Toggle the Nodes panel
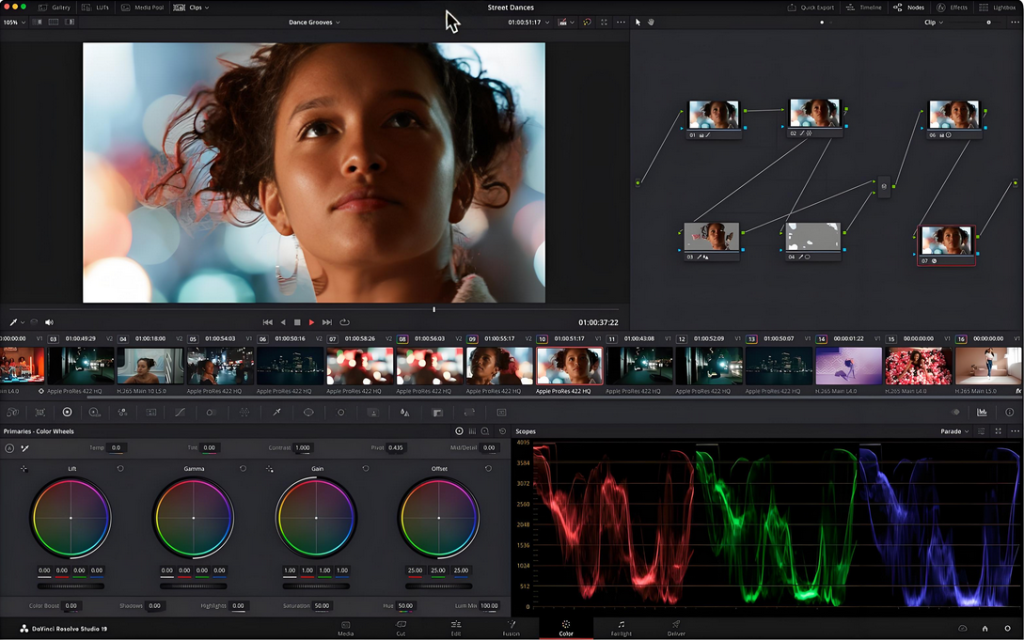The image size is (1024, 640). [x=909, y=7]
